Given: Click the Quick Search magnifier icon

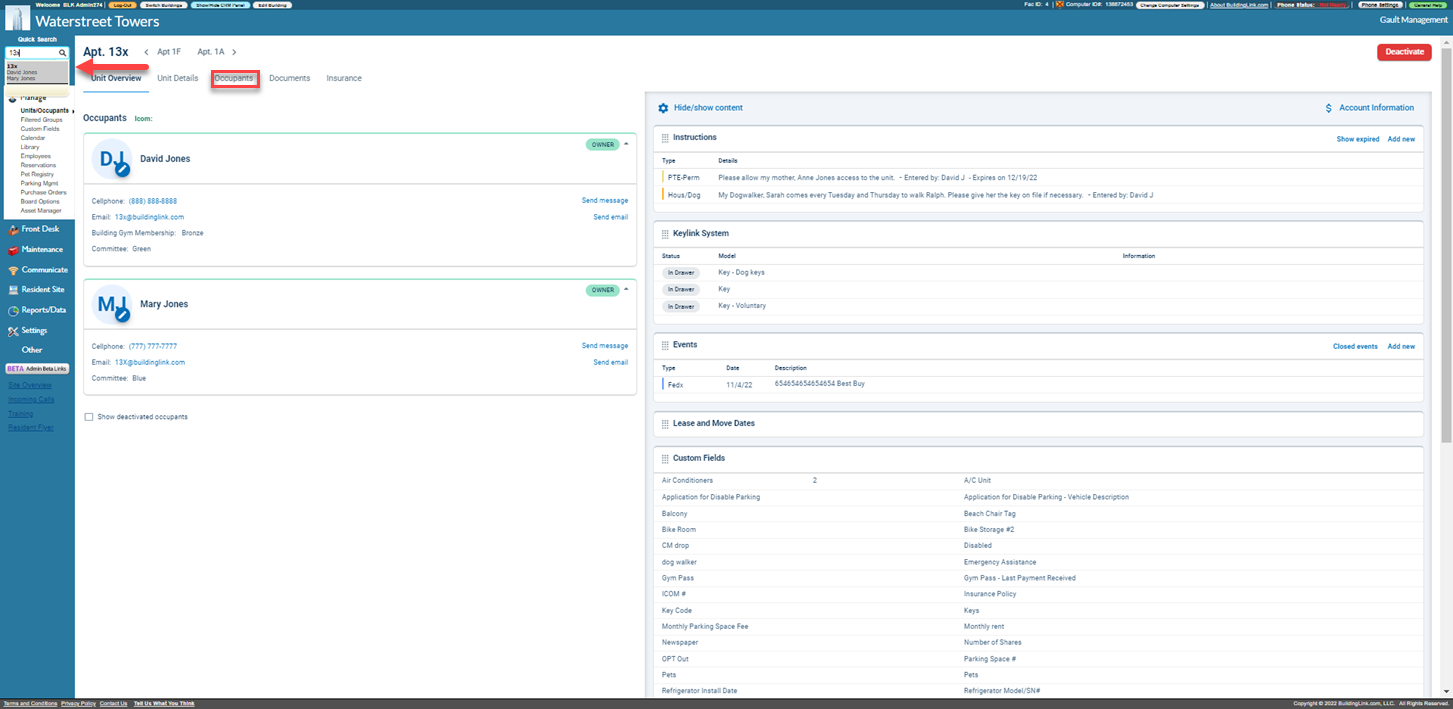Looking at the screenshot, I should (62, 53).
